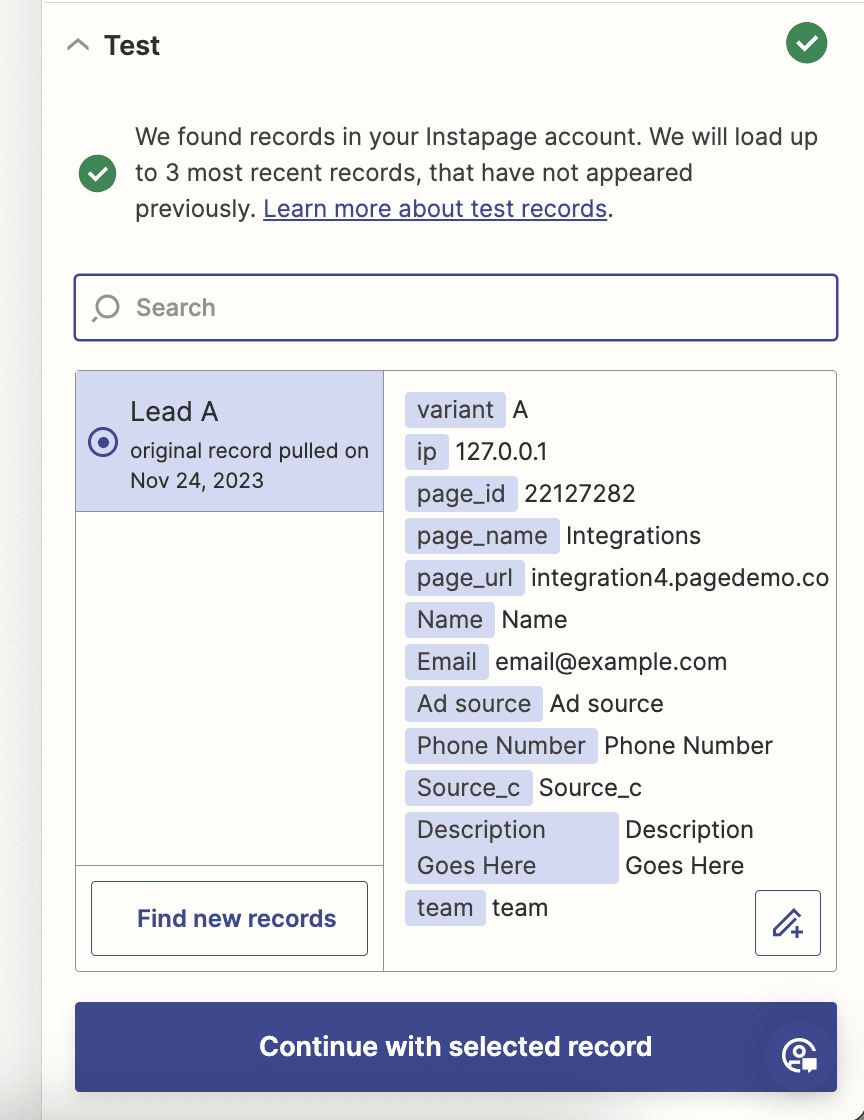
Task: Click the page_id field label
Action: pyautogui.click(x=461, y=494)
